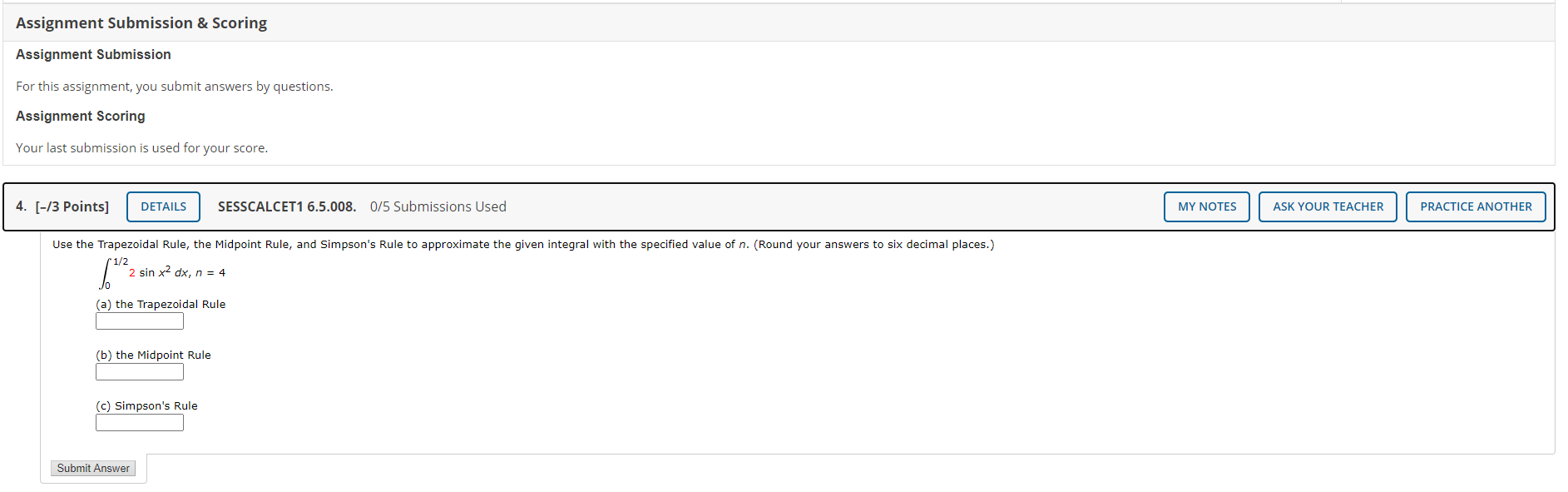Click the Trapezoidal Rule answer field
Screen dimensions: 1568x492
(140, 321)
